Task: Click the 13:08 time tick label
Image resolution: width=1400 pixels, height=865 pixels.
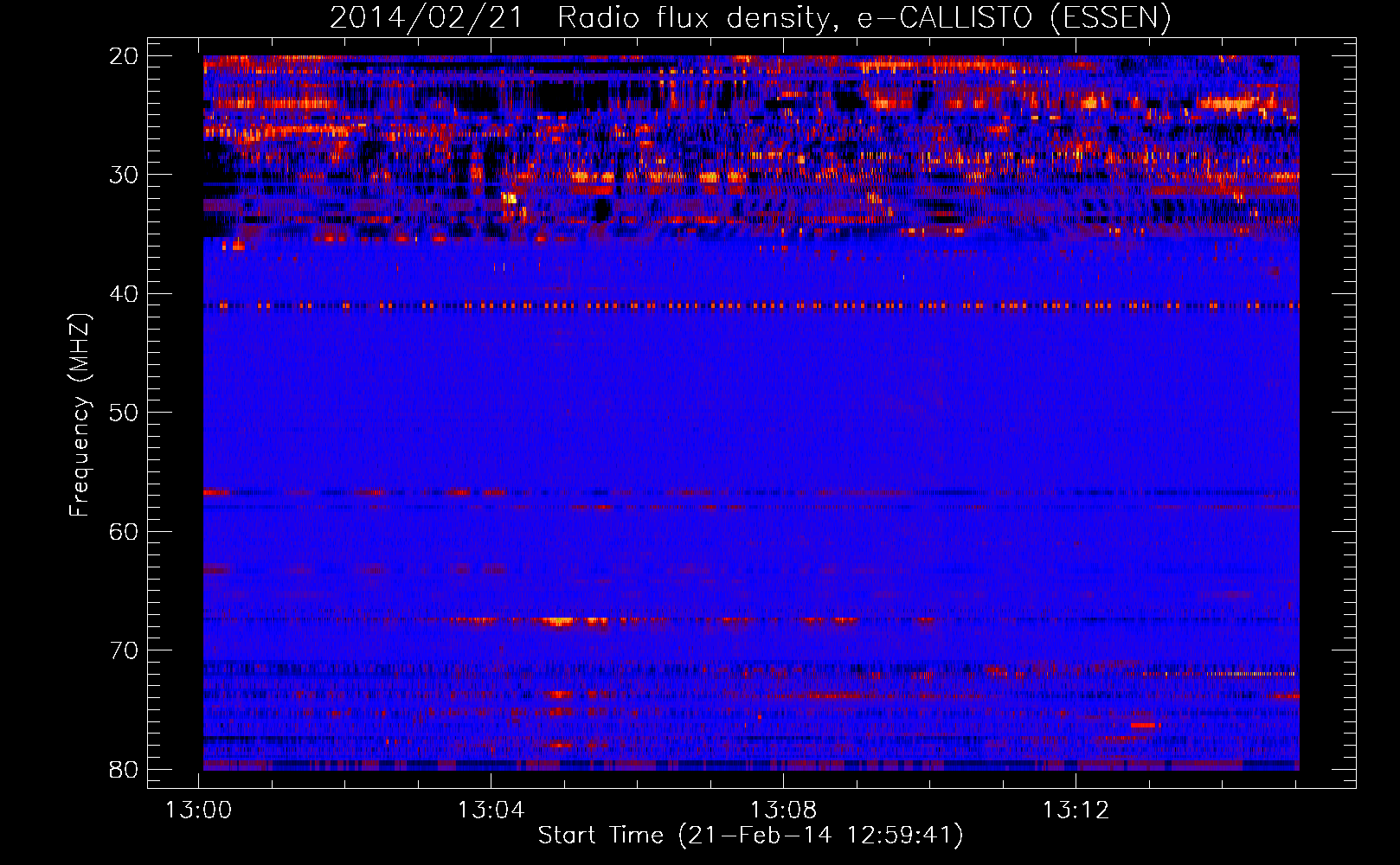Action: (783, 811)
